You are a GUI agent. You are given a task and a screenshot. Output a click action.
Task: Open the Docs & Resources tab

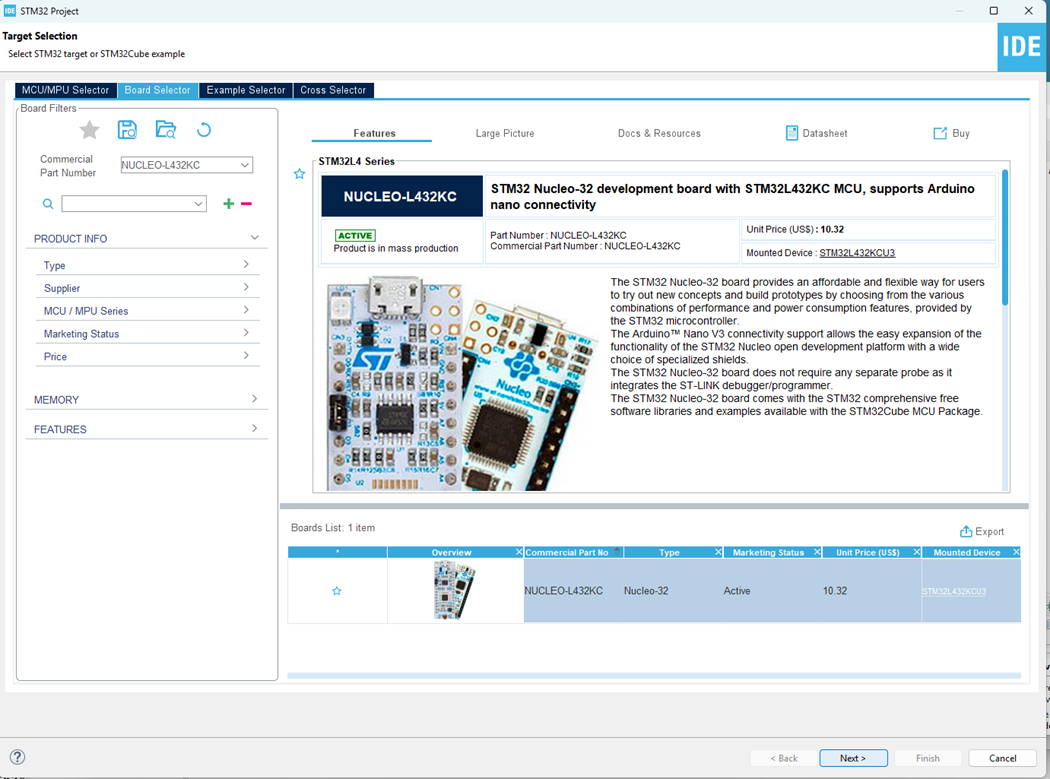tap(659, 133)
